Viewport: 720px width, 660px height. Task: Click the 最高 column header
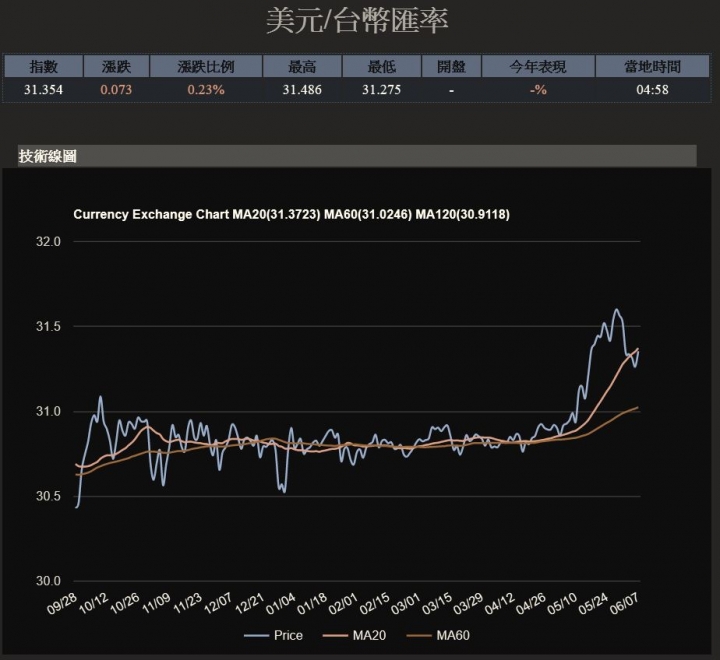302,67
